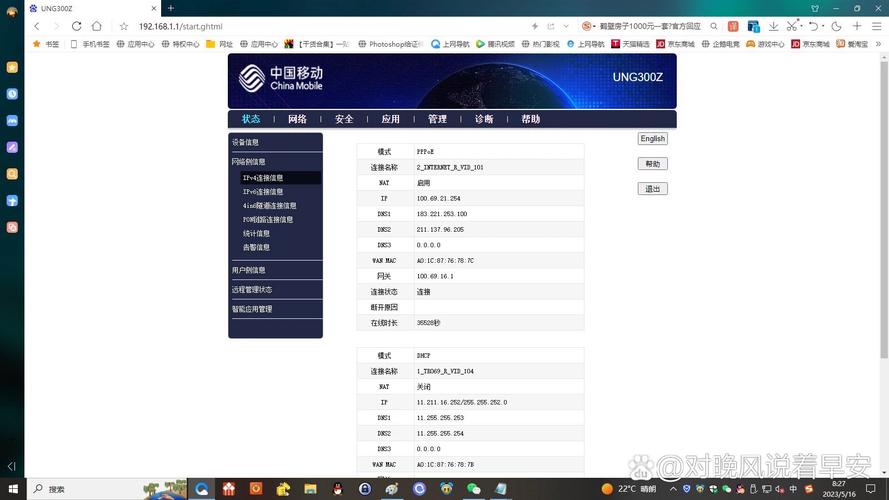The image size is (889, 500).
Task: Click the purple pencil sidebar icon
Action: click(x=12, y=147)
